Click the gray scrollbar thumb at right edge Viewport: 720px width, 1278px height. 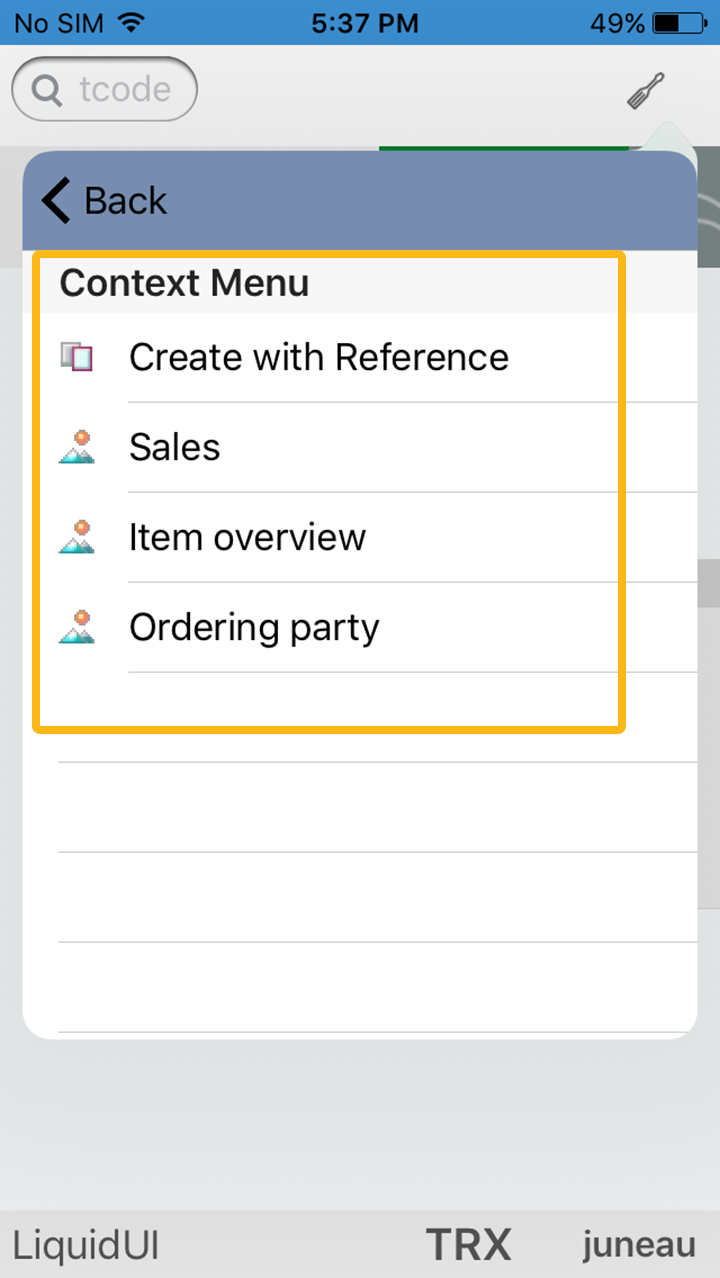pyautogui.click(x=708, y=583)
